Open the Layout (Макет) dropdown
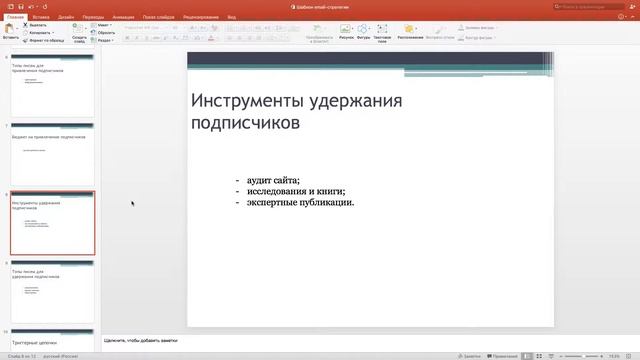Screen dimensions: 640x360 click(102, 25)
